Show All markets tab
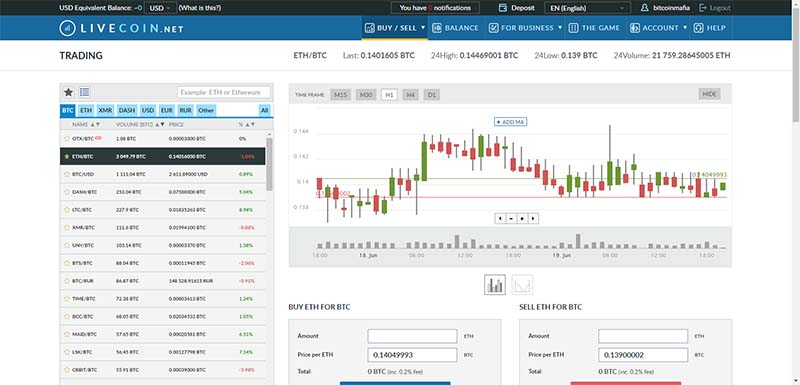 [x=264, y=110]
